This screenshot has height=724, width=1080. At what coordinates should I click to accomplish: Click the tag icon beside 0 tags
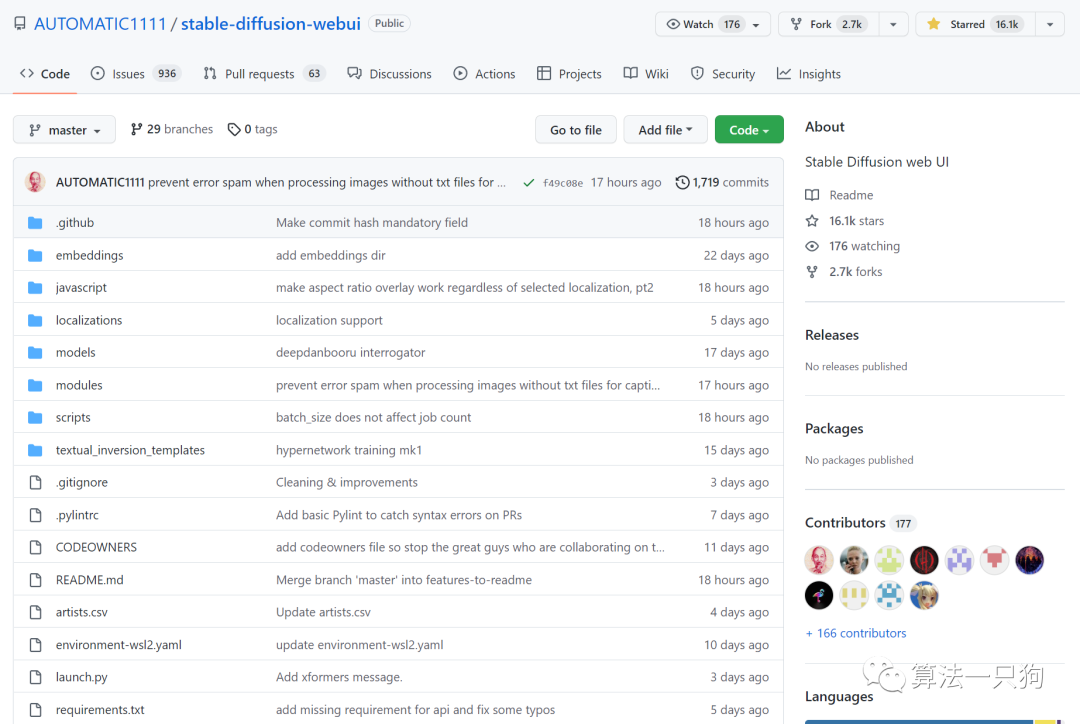(x=234, y=130)
